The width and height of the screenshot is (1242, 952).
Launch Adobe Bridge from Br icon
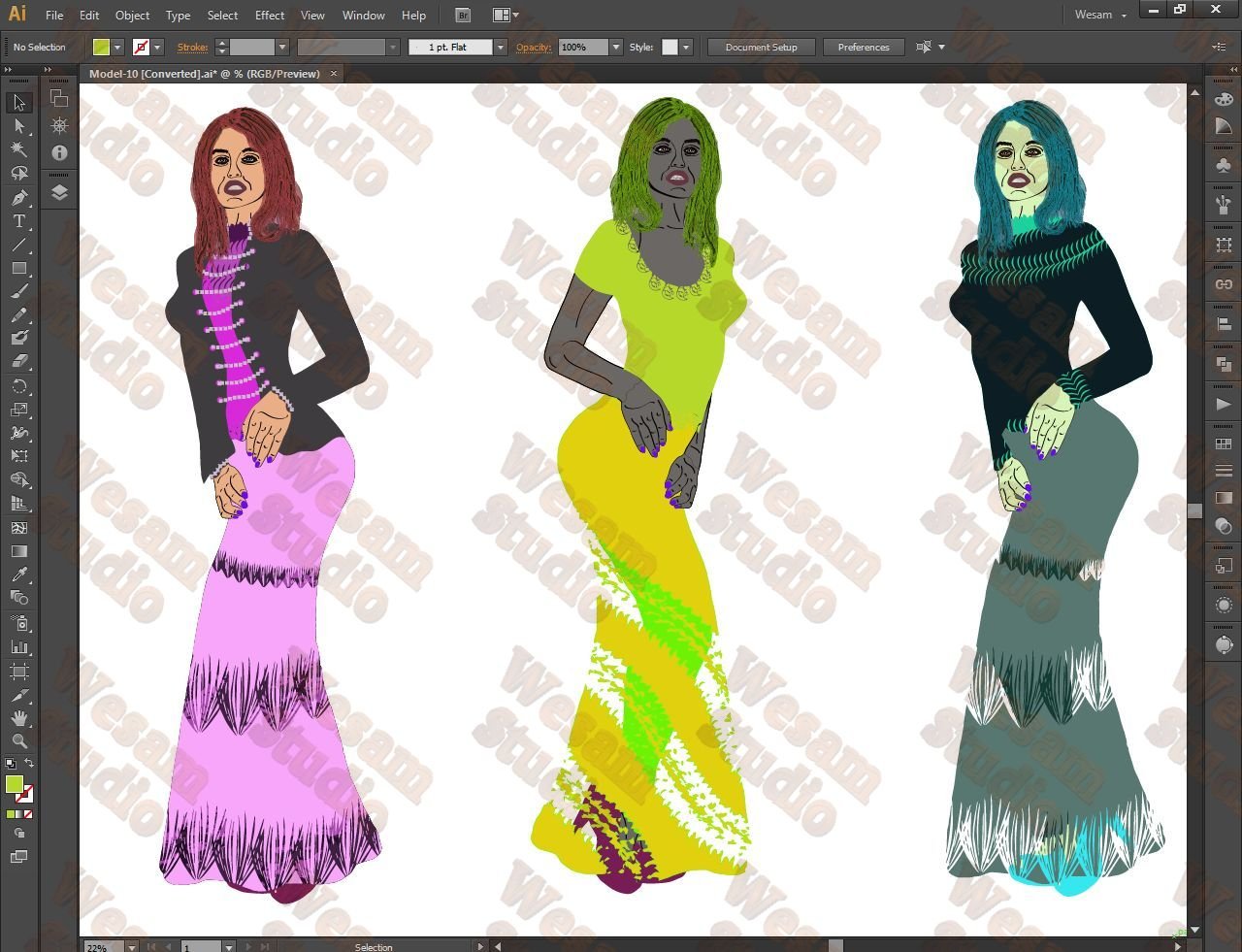click(x=463, y=16)
